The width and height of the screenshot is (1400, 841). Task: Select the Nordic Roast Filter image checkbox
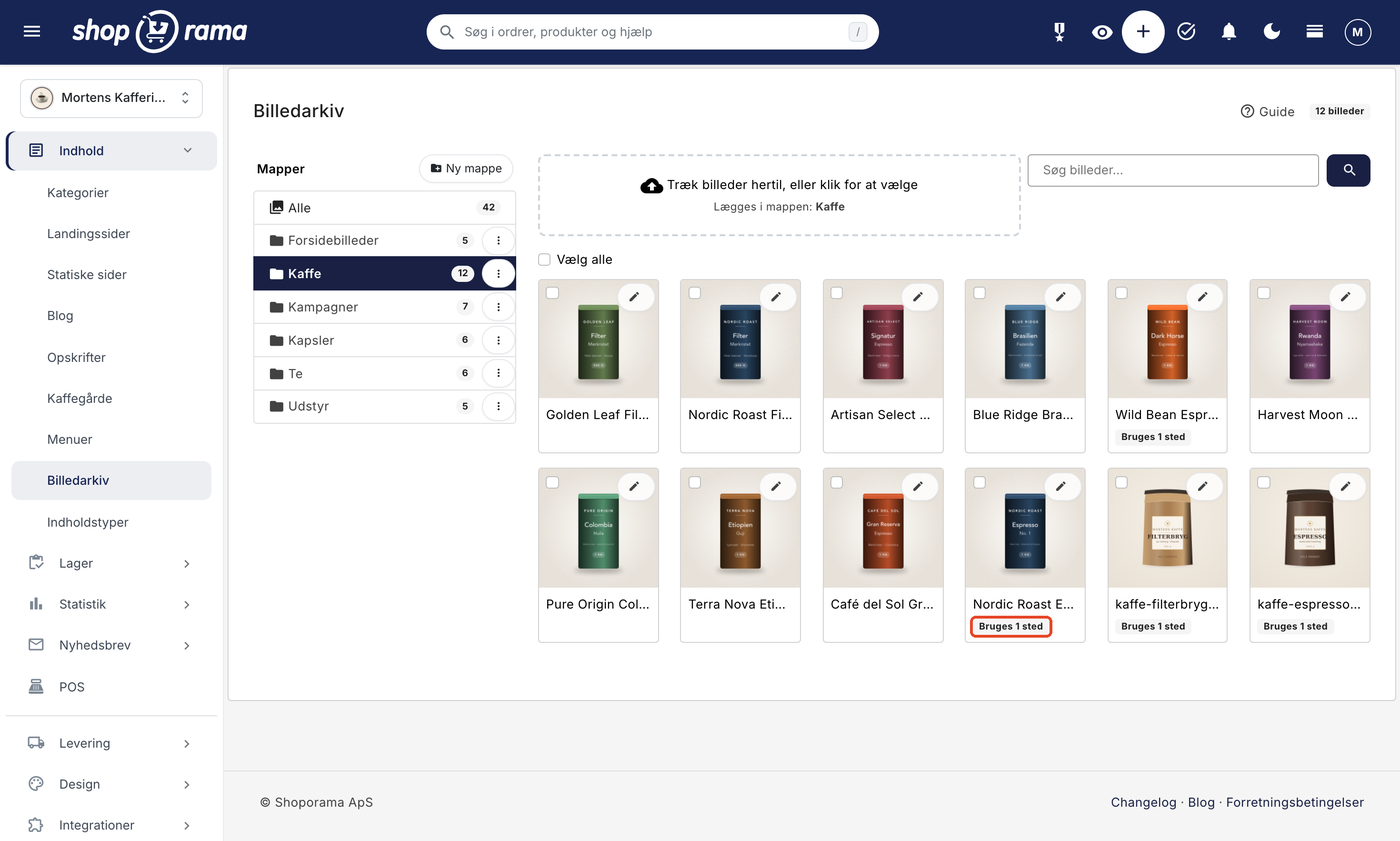695,293
